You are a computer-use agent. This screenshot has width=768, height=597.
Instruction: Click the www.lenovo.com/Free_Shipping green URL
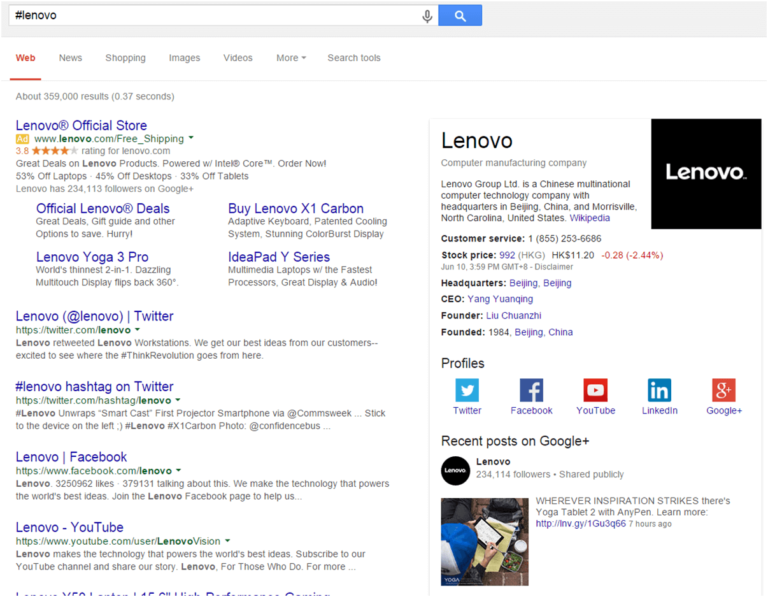click(x=109, y=139)
